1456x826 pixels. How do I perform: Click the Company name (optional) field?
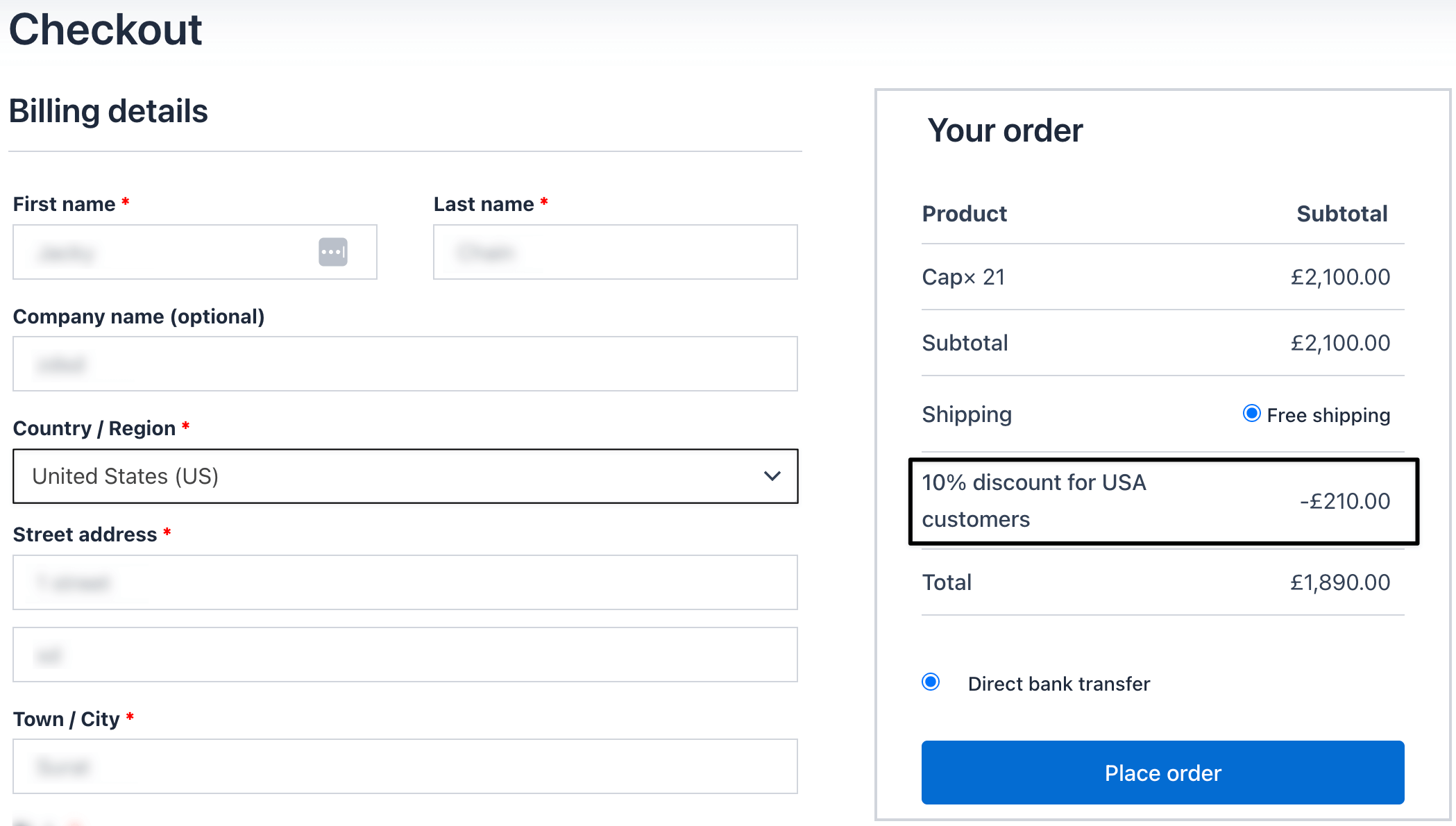(x=405, y=363)
